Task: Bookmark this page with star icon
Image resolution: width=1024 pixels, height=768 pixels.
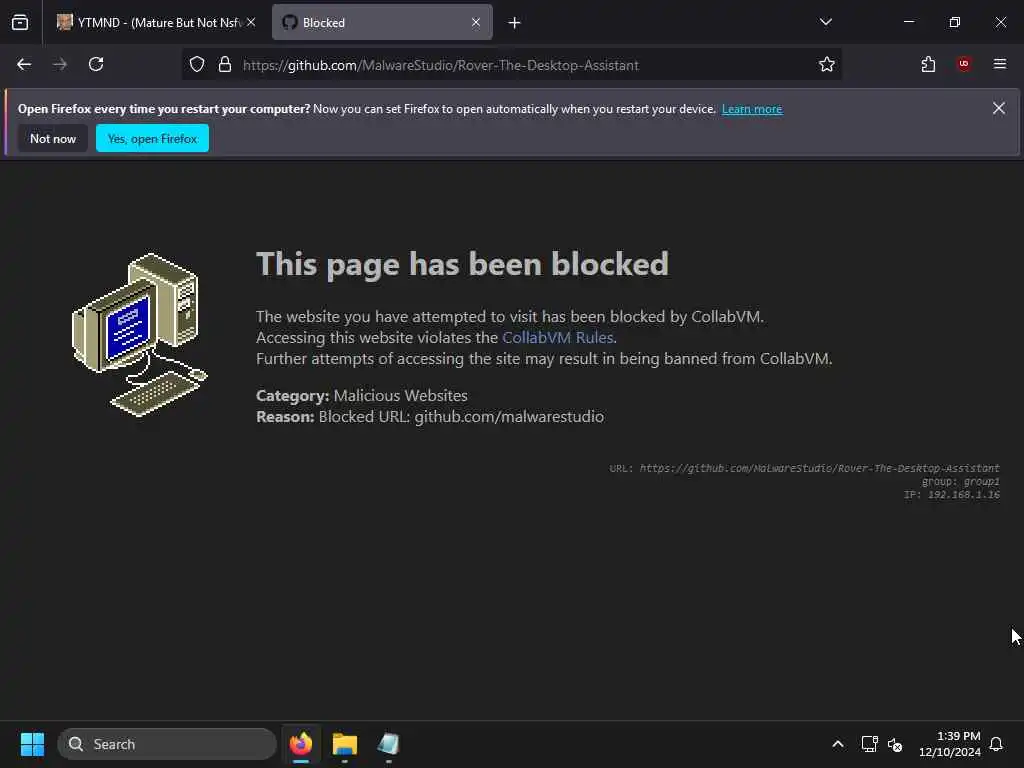Action: click(x=827, y=65)
